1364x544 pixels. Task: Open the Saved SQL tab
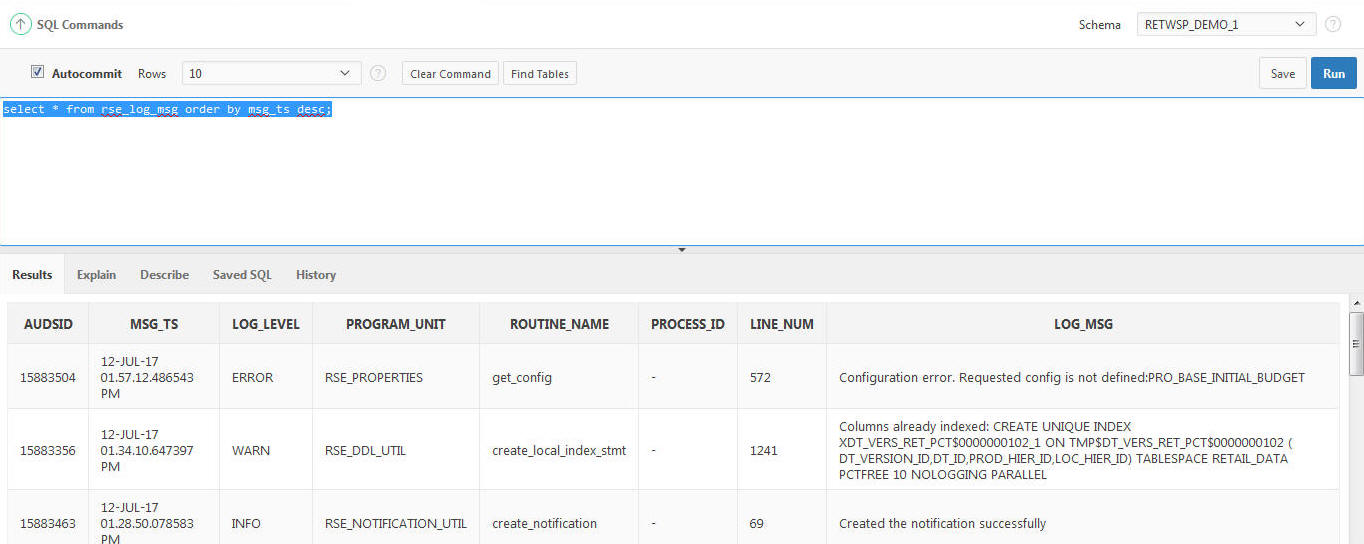point(242,274)
